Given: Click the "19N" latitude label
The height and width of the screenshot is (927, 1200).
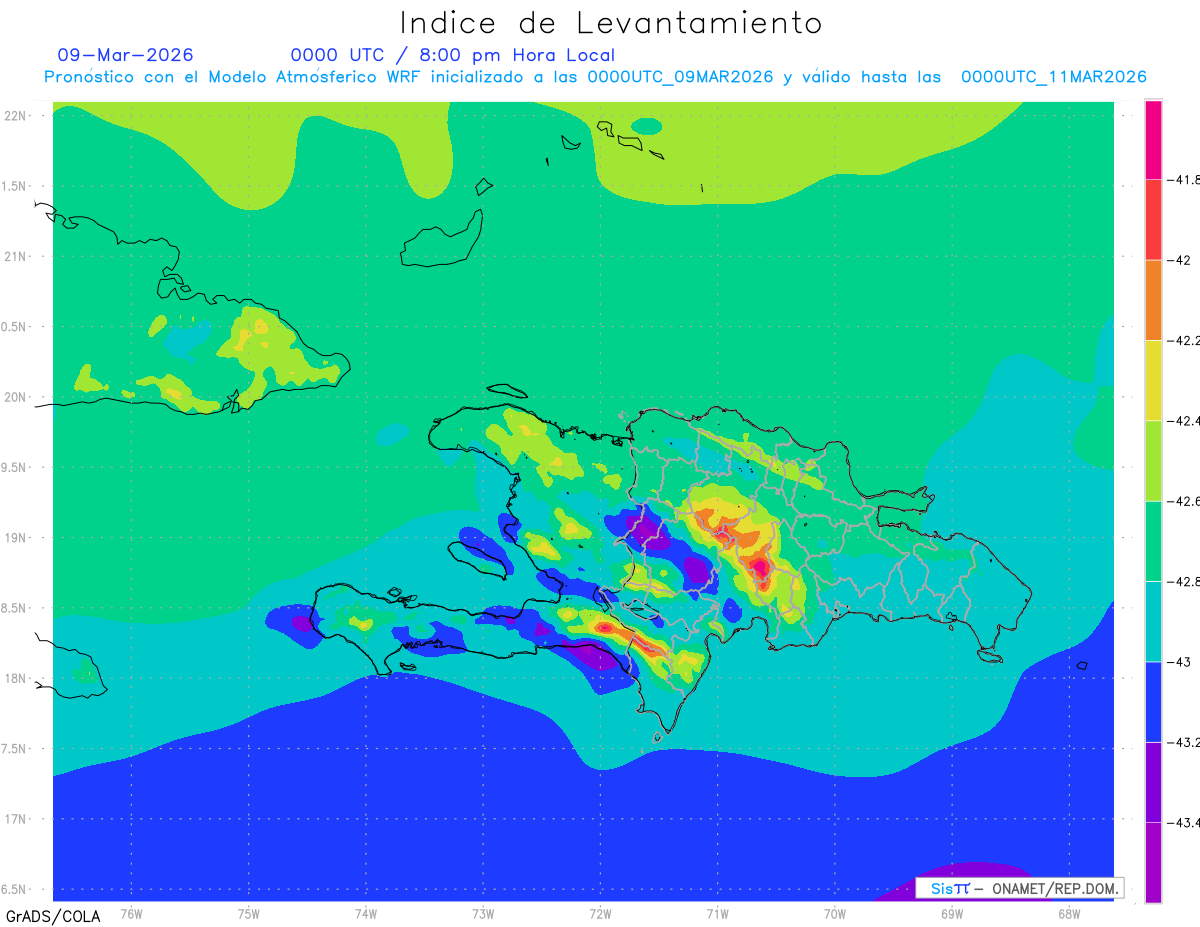Looking at the screenshot, I should pyautogui.click(x=16, y=537).
